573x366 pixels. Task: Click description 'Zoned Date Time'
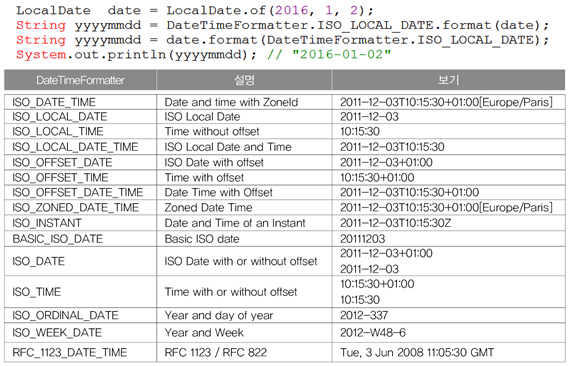point(208,207)
